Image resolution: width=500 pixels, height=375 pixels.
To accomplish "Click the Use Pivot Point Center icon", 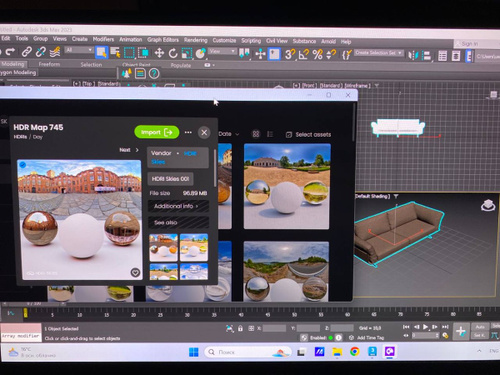I will [244, 53].
